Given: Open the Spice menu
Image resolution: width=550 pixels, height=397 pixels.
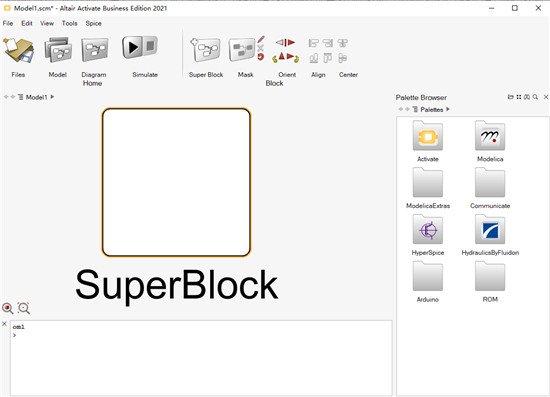Looking at the screenshot, I should tap(93, 23).
